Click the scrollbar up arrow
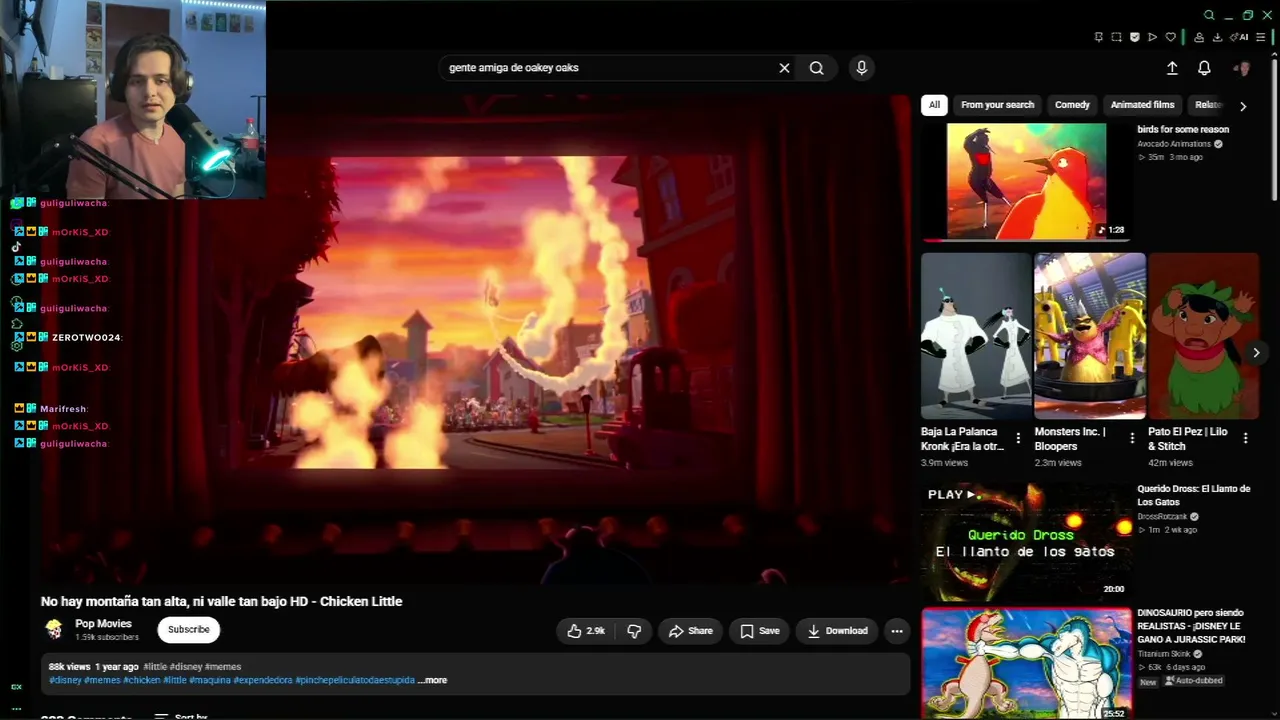This screenshot has width=1280, height=720. [x=1273, y=54]
